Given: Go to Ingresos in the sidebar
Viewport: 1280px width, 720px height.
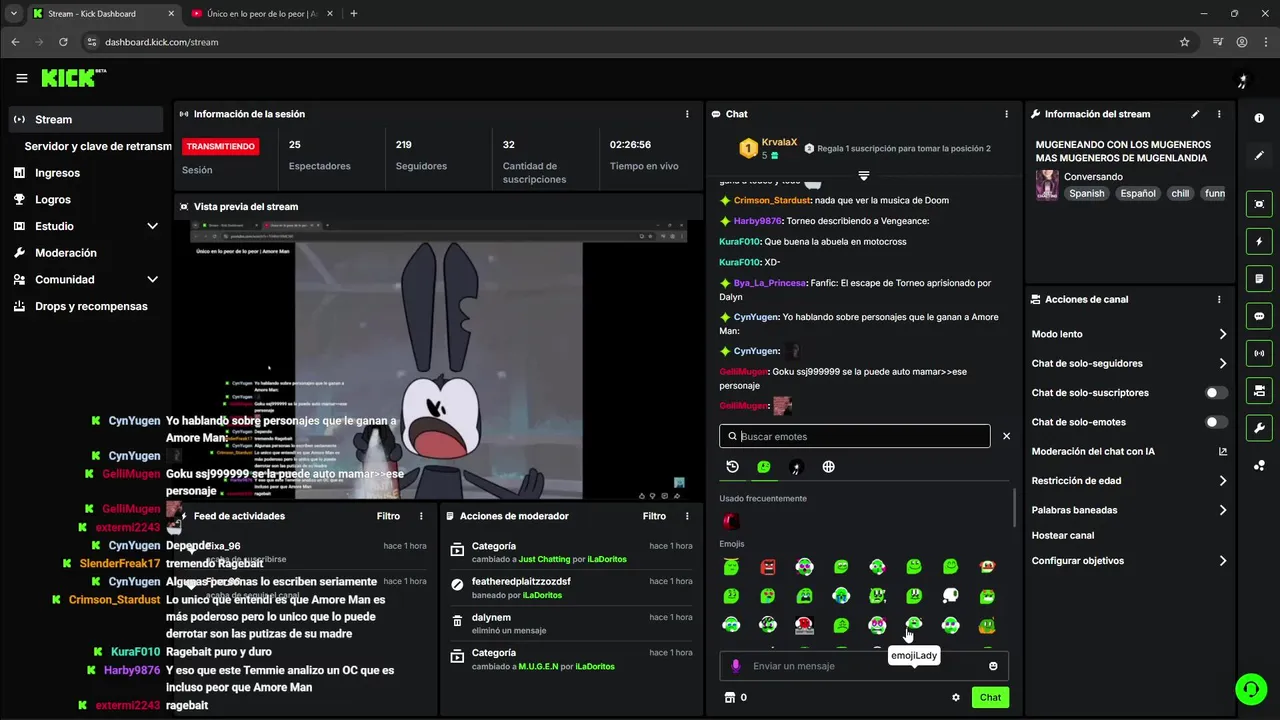Looking at the screenshot, I should (x=57, y=173).
